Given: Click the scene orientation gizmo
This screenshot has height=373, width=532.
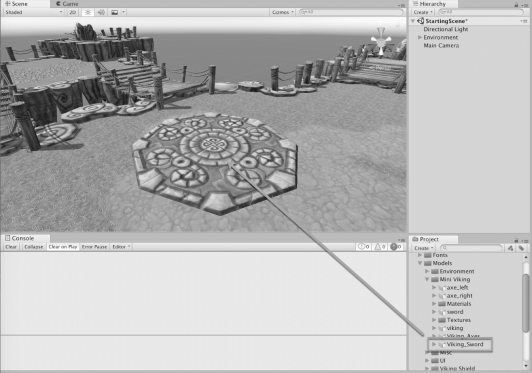Looking at the screenshot, I should click(x=381, y=40).
